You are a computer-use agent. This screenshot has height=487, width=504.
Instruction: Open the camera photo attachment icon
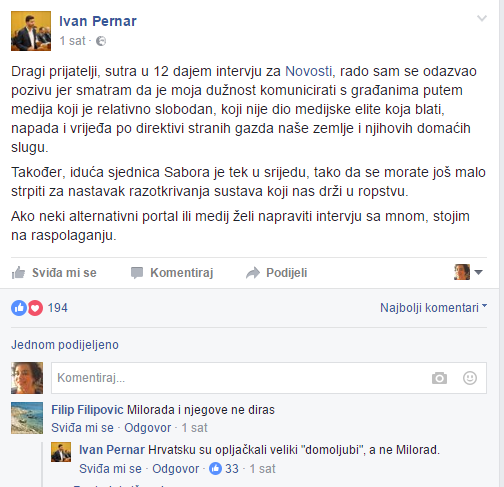[439, 378]
